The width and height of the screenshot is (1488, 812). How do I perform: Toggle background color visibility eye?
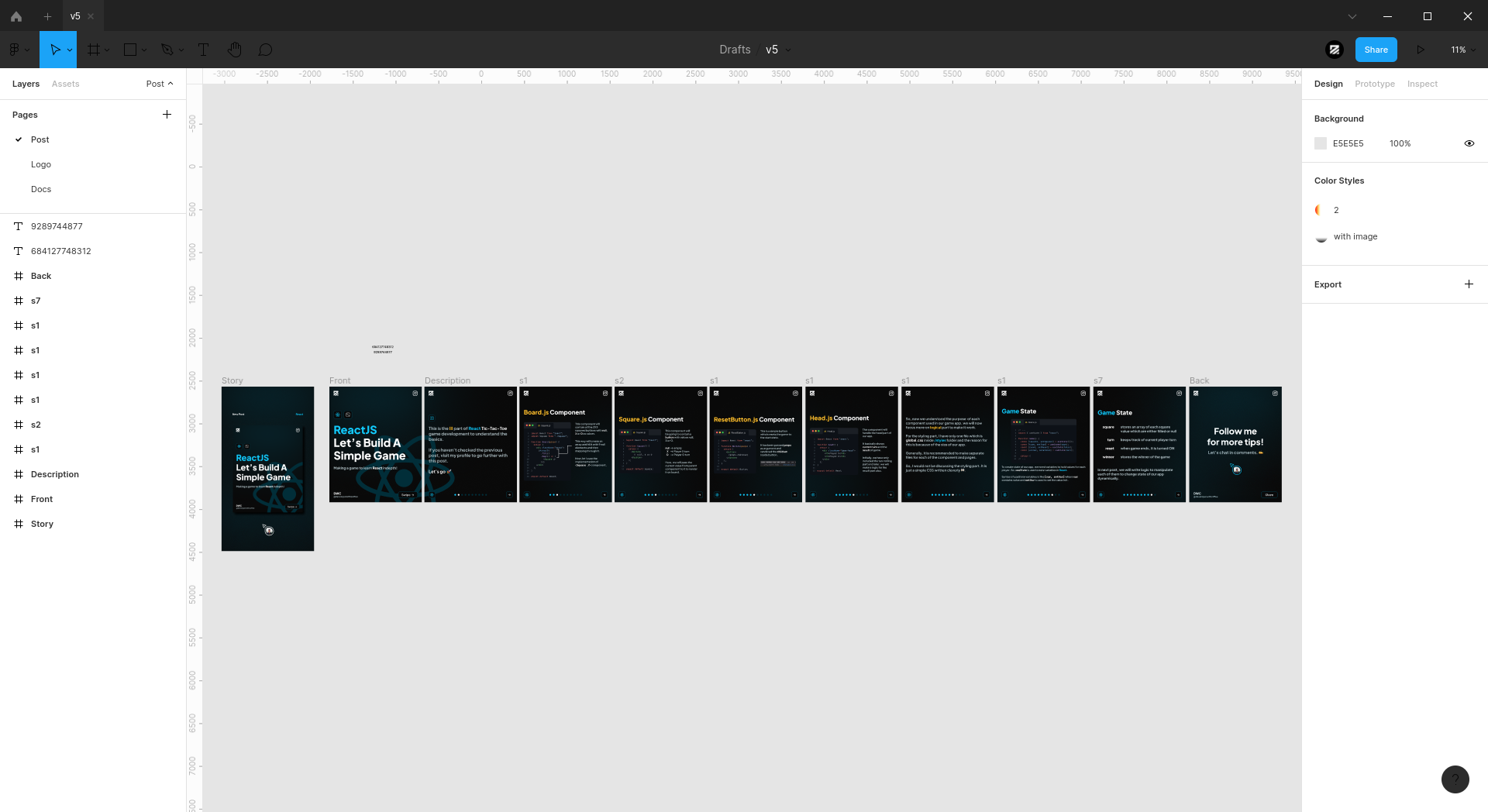[x=1469, y=143]
